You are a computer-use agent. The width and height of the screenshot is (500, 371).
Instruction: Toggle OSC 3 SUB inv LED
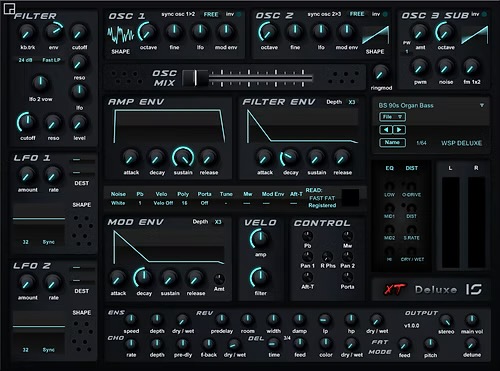coord(484,14)
